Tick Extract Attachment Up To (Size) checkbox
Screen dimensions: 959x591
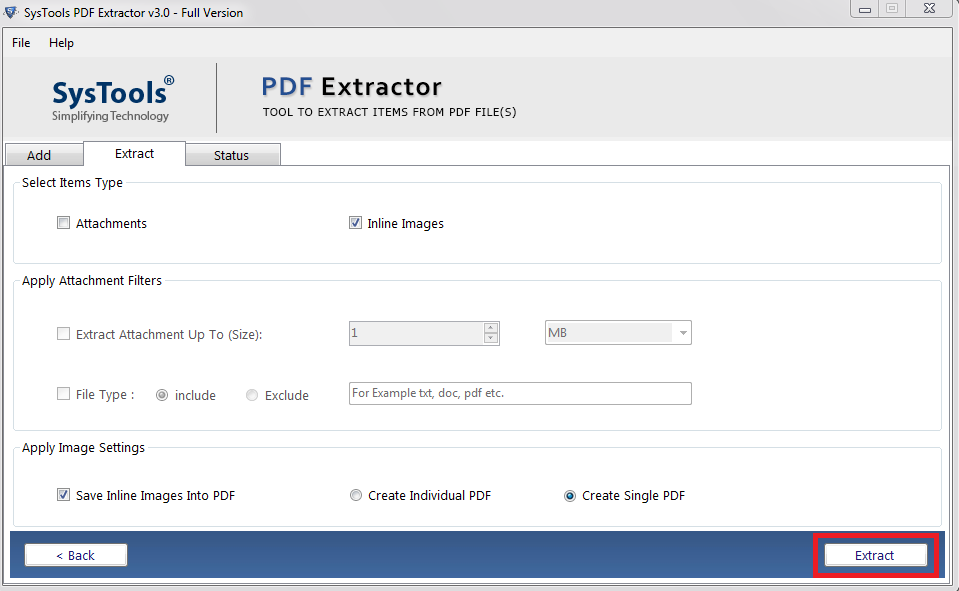click(x=64, y=333)
